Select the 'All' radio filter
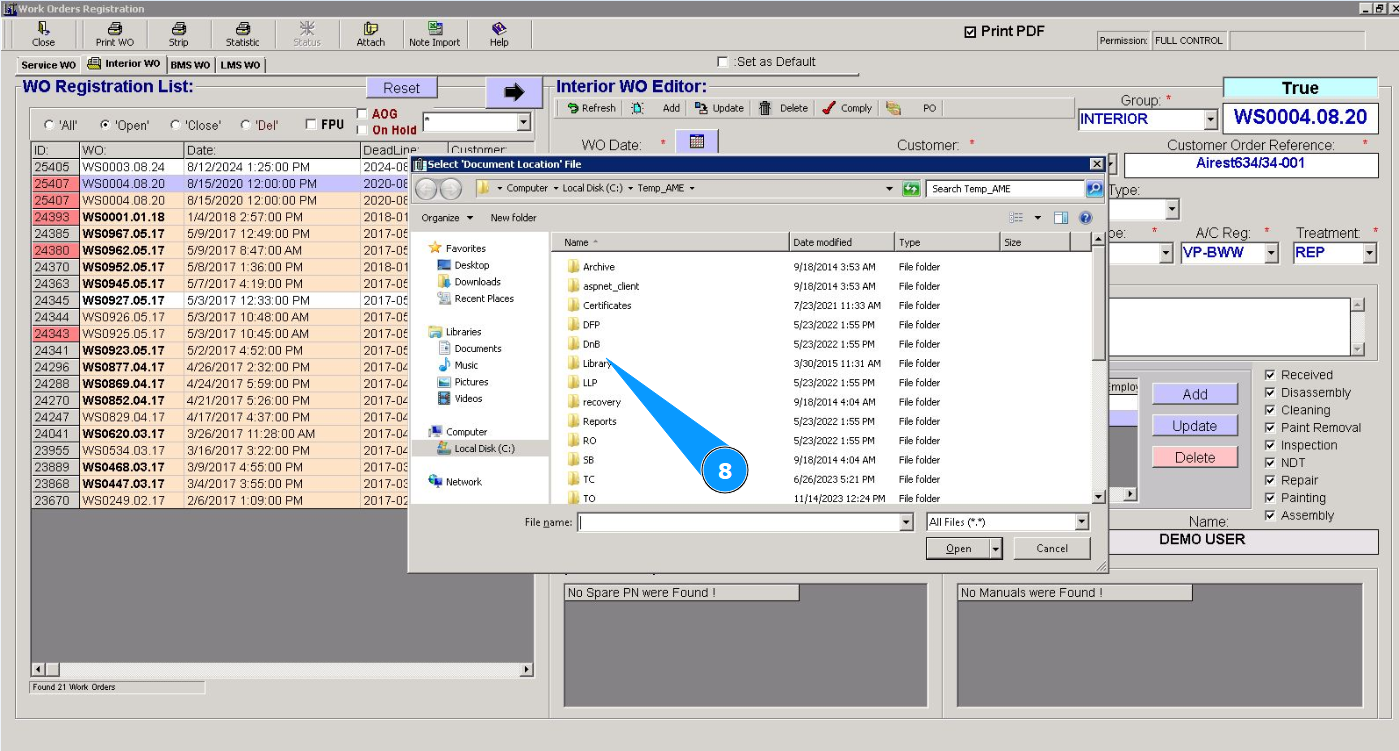Viewport: 1399px width, 751px height. (x=49, y=125)
